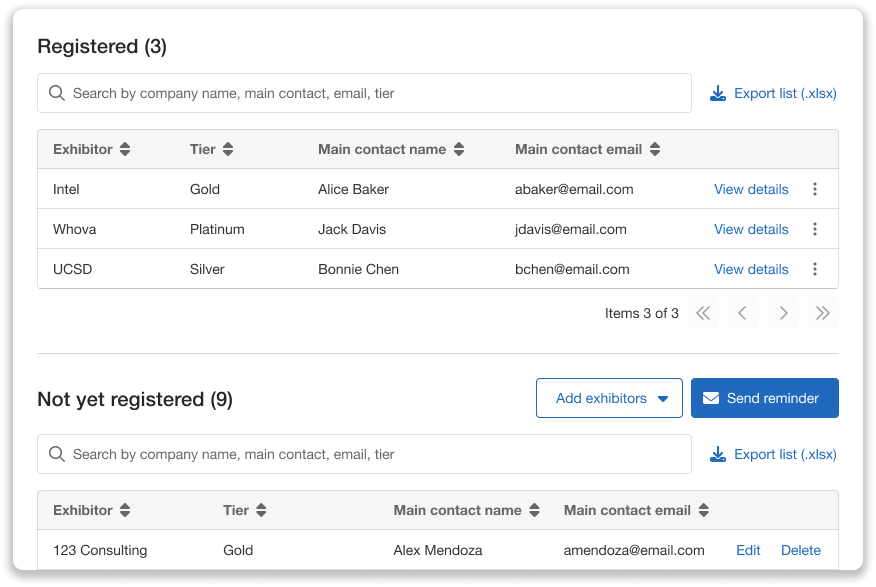Viewport: 876px width, 587px height.
Task: Sort not yet registered table by Tier
Action: (261, 510)
